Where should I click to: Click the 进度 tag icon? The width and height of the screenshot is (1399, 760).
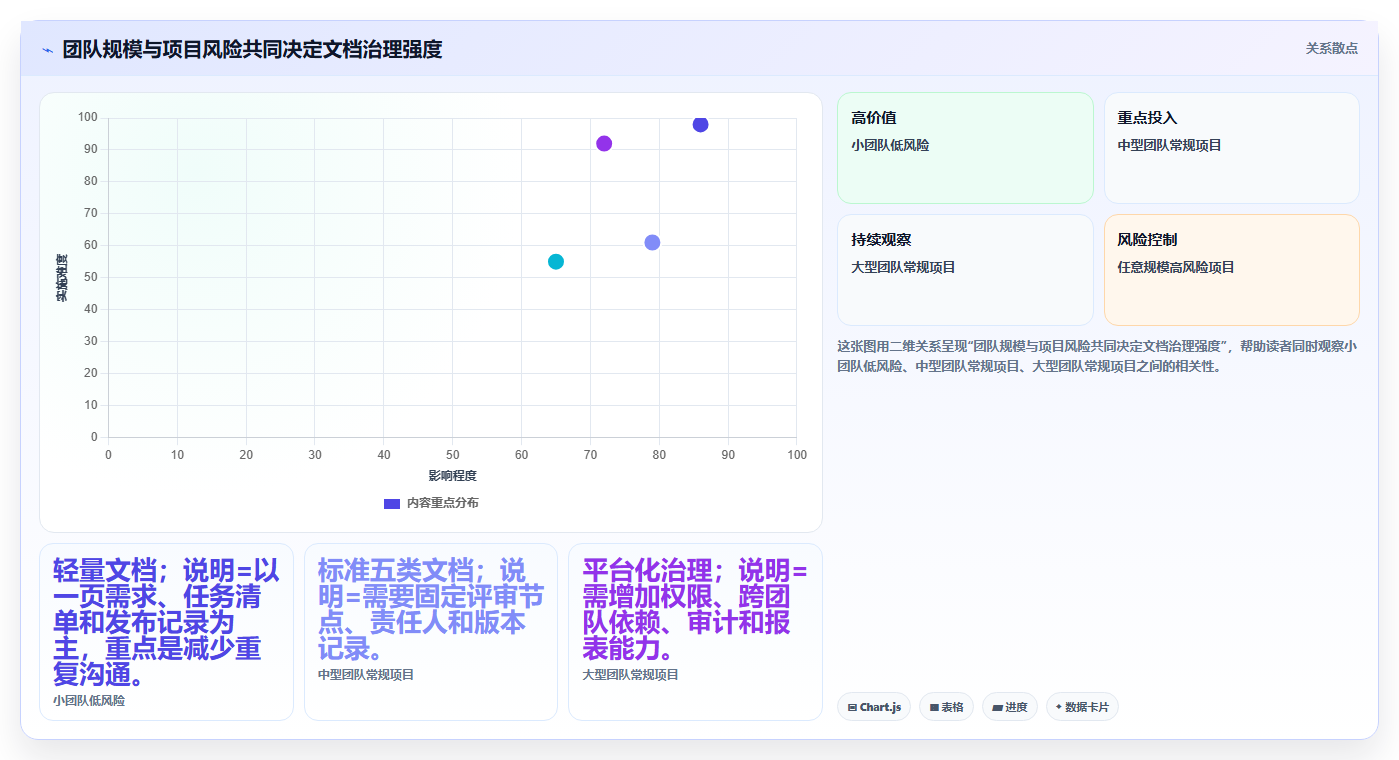point(997,707)
